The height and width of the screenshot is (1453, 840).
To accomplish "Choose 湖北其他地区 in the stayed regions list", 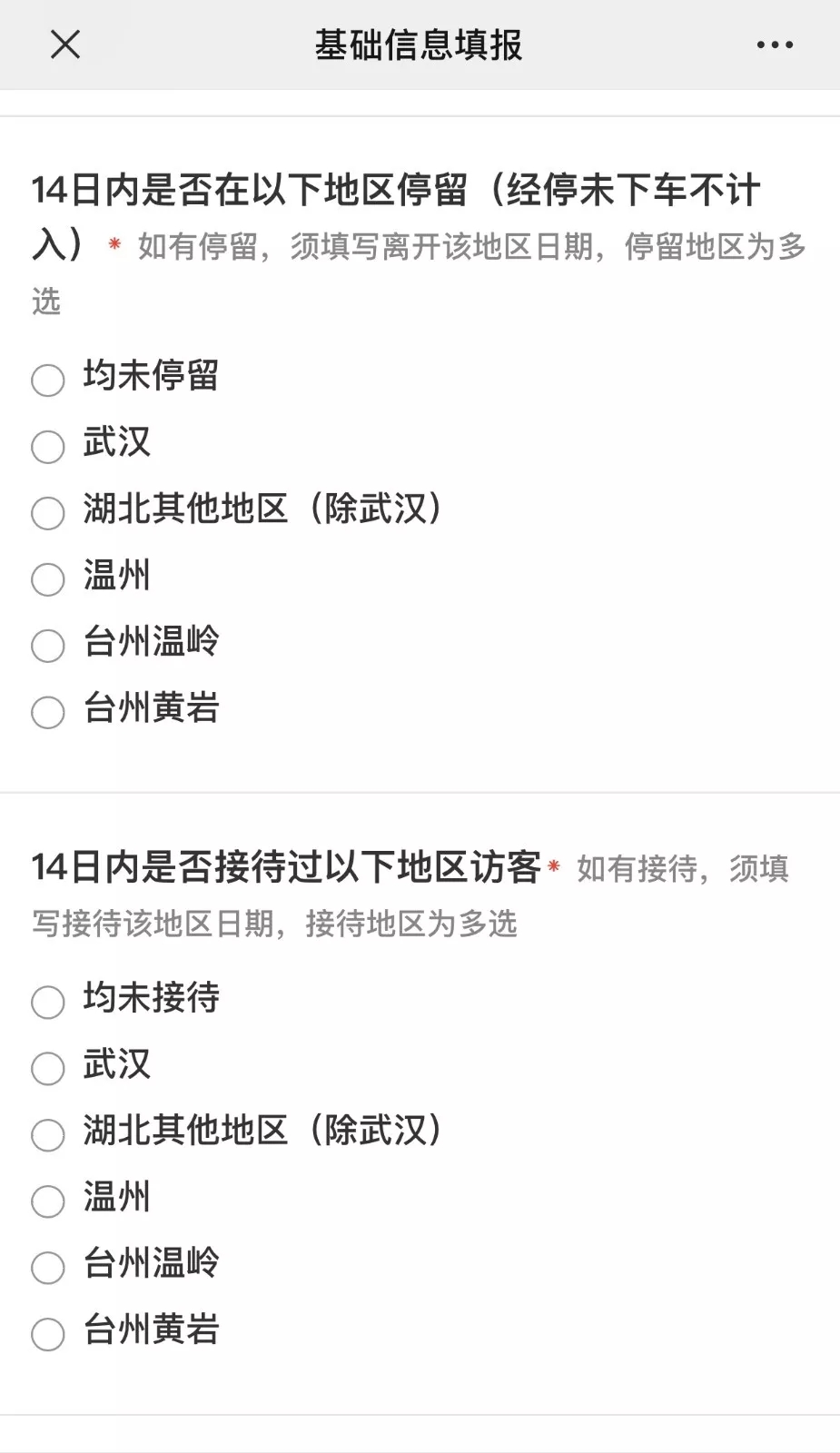I will (48, 512).
